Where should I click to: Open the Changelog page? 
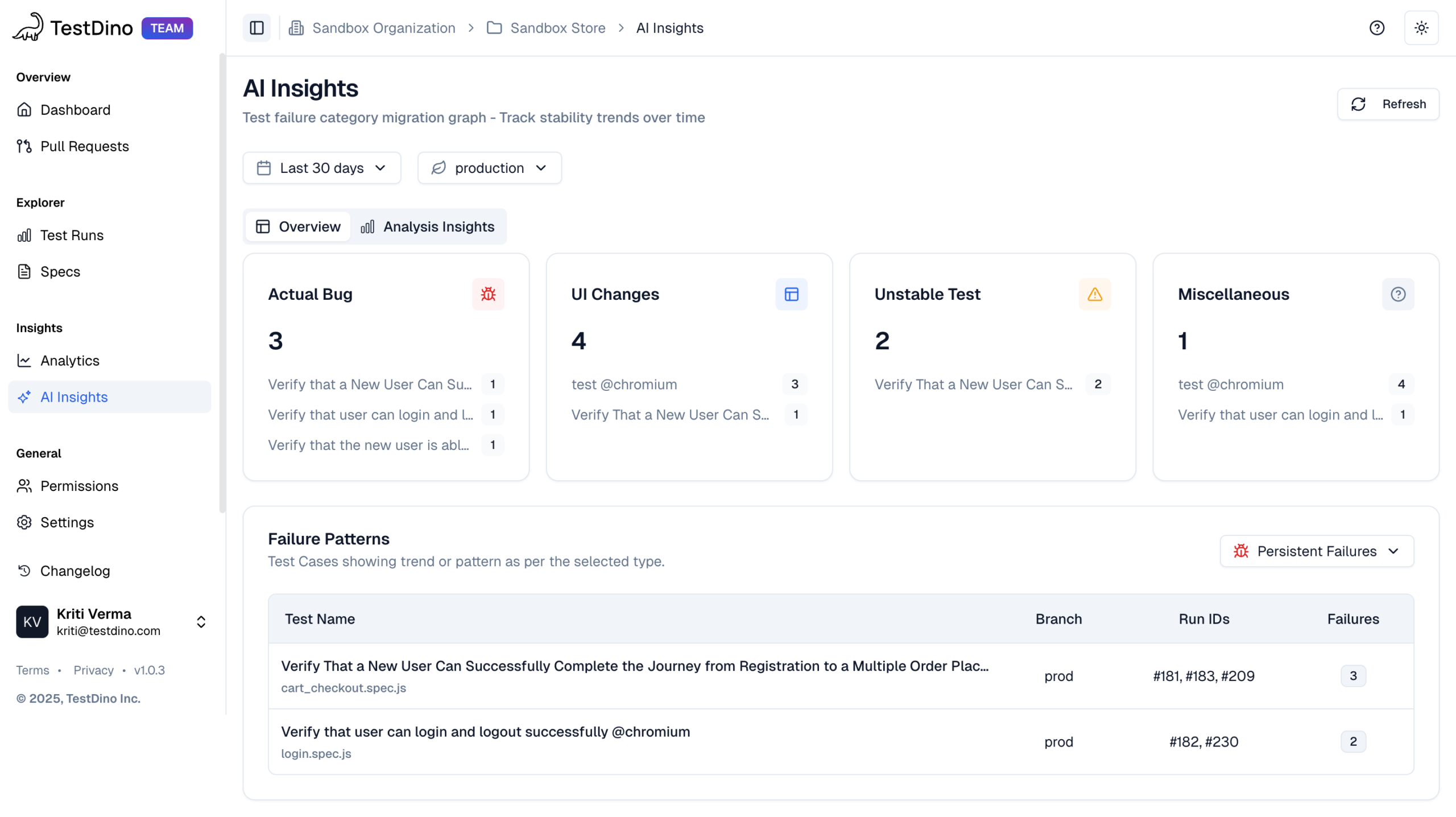[x=75, y=571]
